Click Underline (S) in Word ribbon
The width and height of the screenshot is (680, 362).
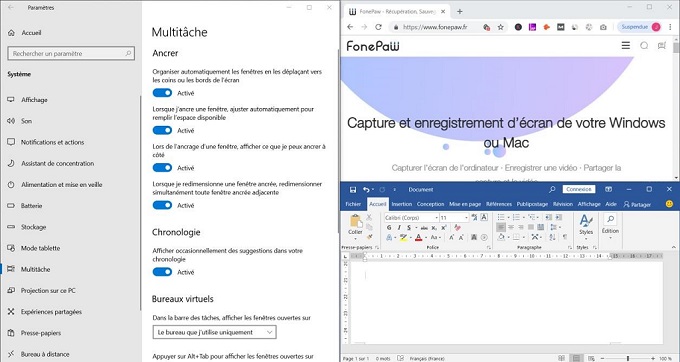click(x=409, y=228)
